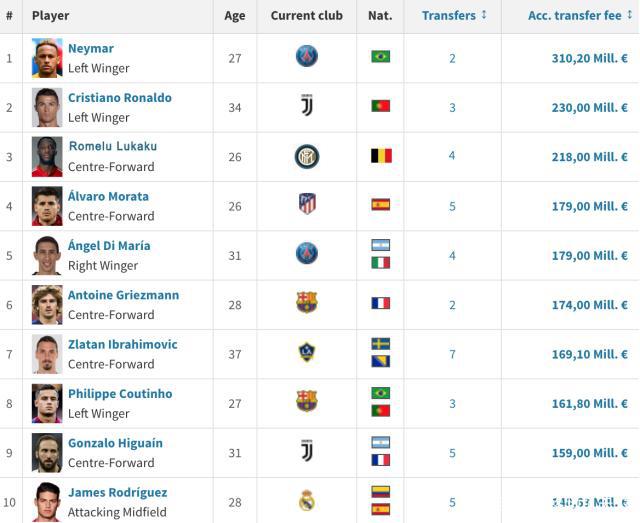Sort by Acc. transfer fee column header
This screenshot has width=640, height=523.
[x=578, y=16]
